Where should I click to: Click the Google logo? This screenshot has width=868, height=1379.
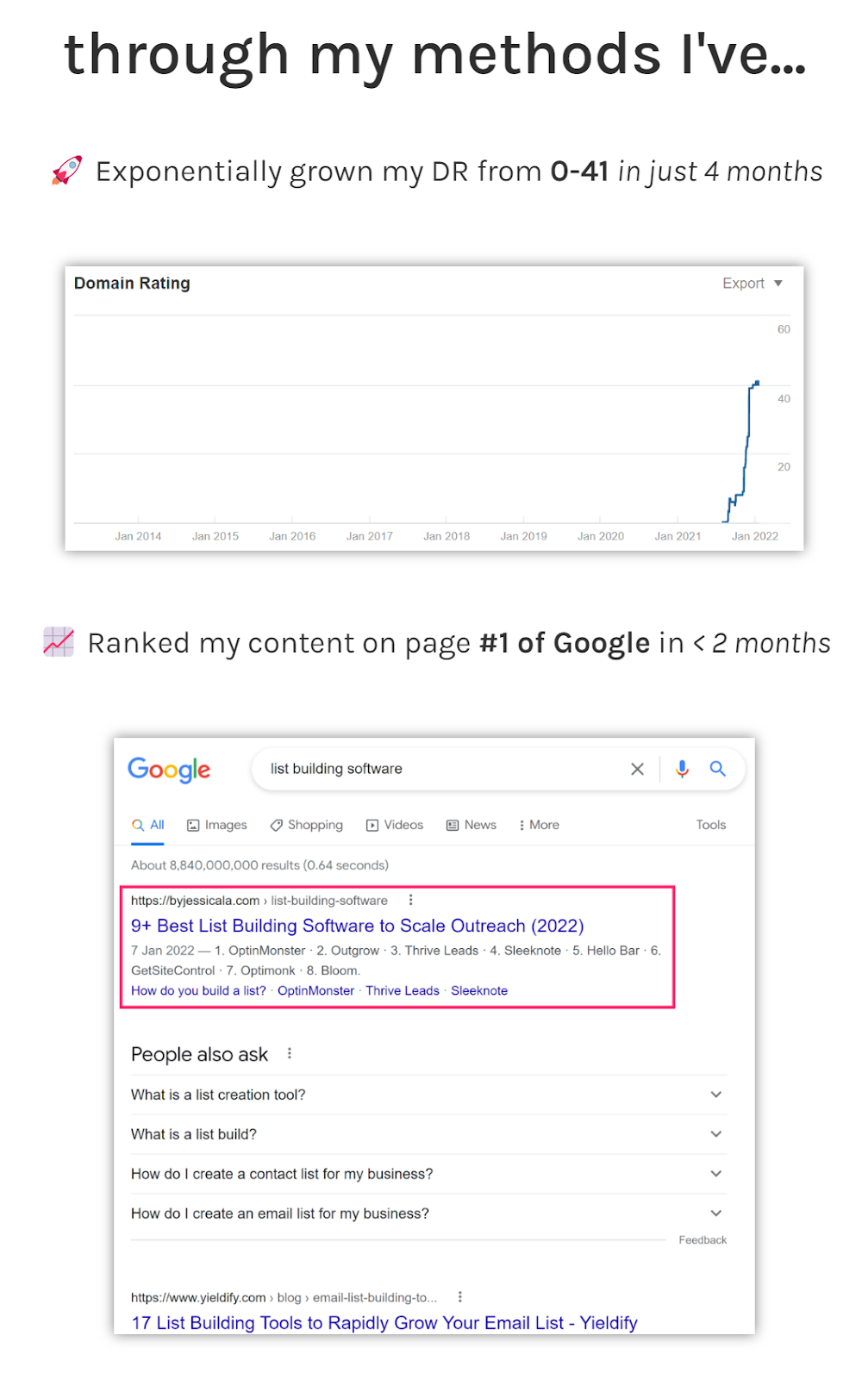pyautogui.click(x=169, y=770)
